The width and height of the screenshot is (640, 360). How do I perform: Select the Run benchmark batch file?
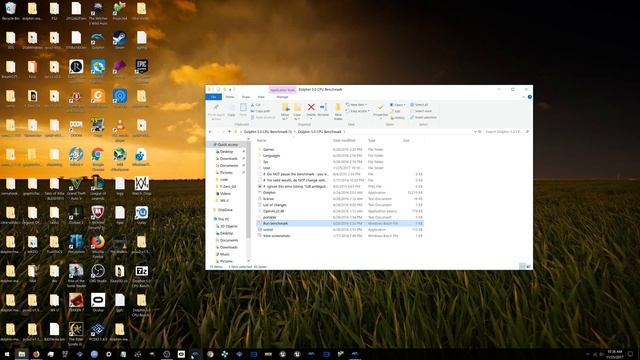(340, 224)
